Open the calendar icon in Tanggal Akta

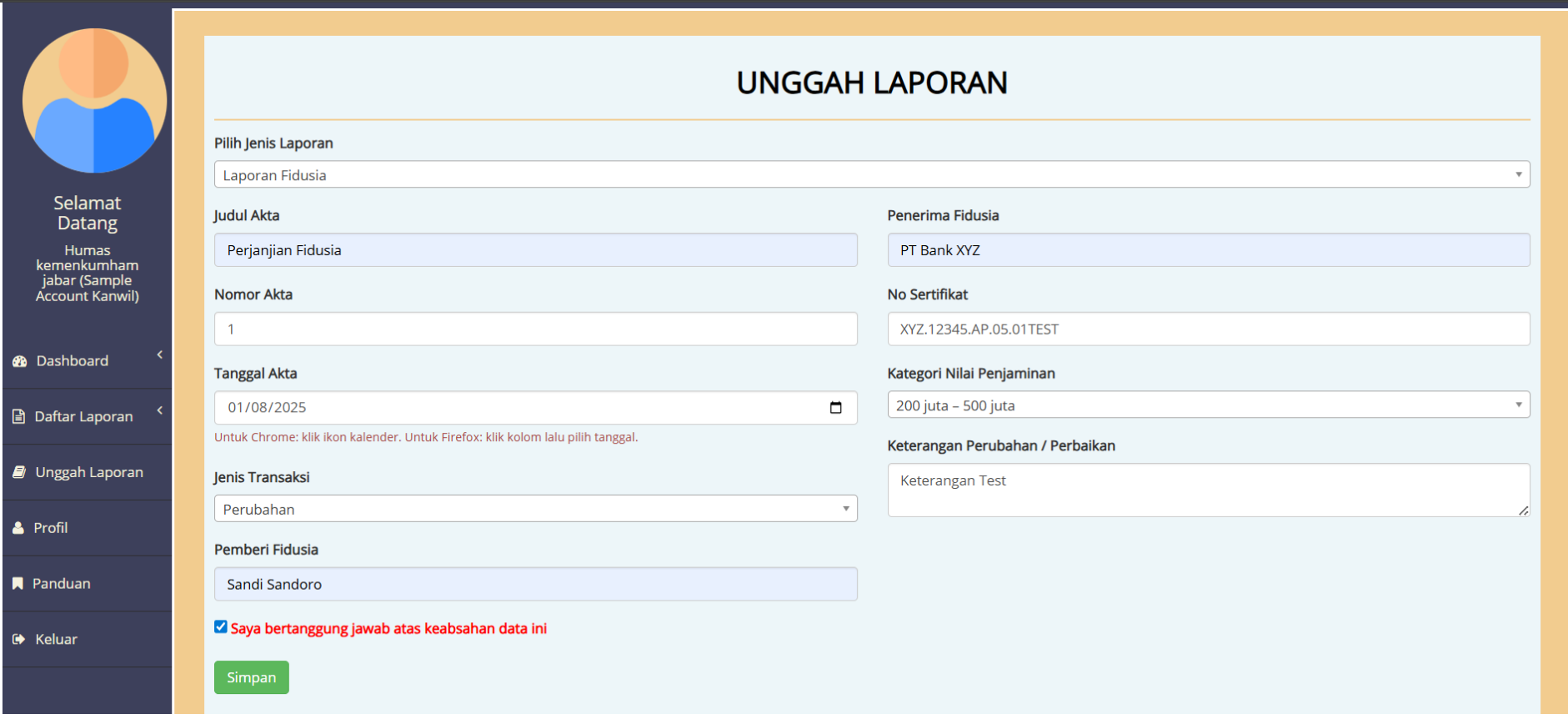(x=835, y=408)
